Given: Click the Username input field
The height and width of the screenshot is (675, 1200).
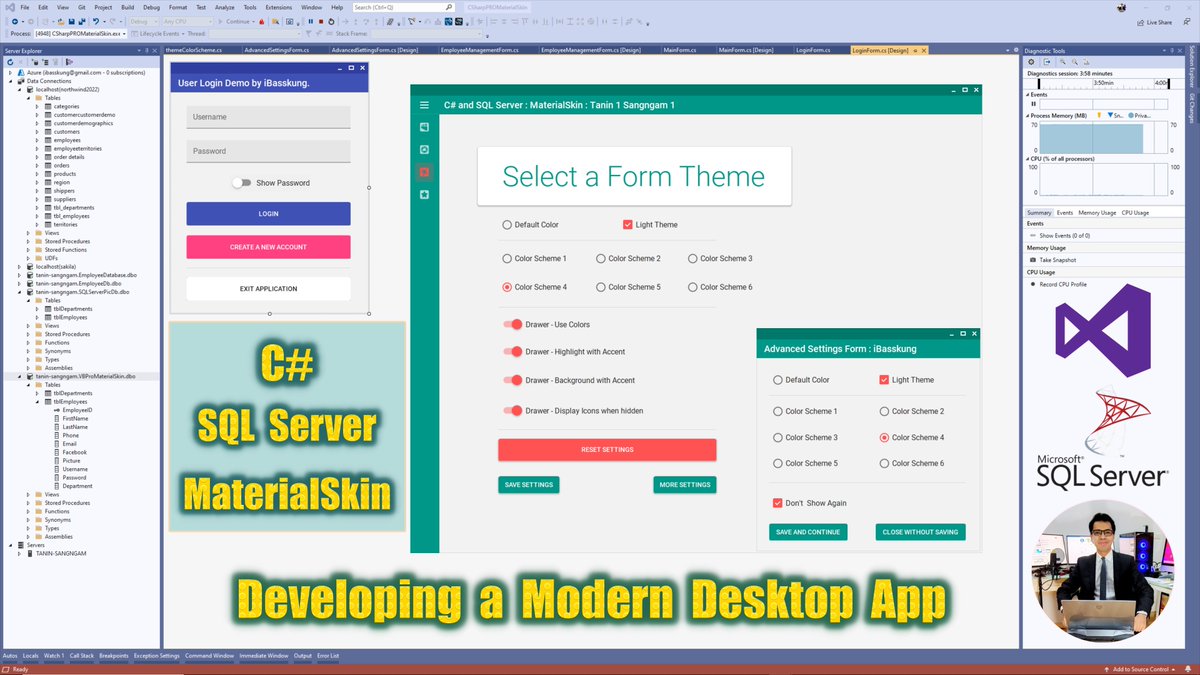Looking at the screenshot, I should coord(268,117).
